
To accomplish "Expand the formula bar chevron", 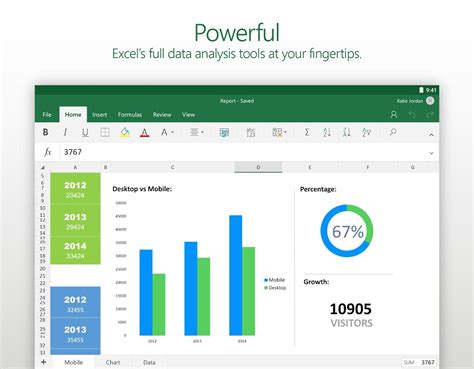I will coord(431,153).
